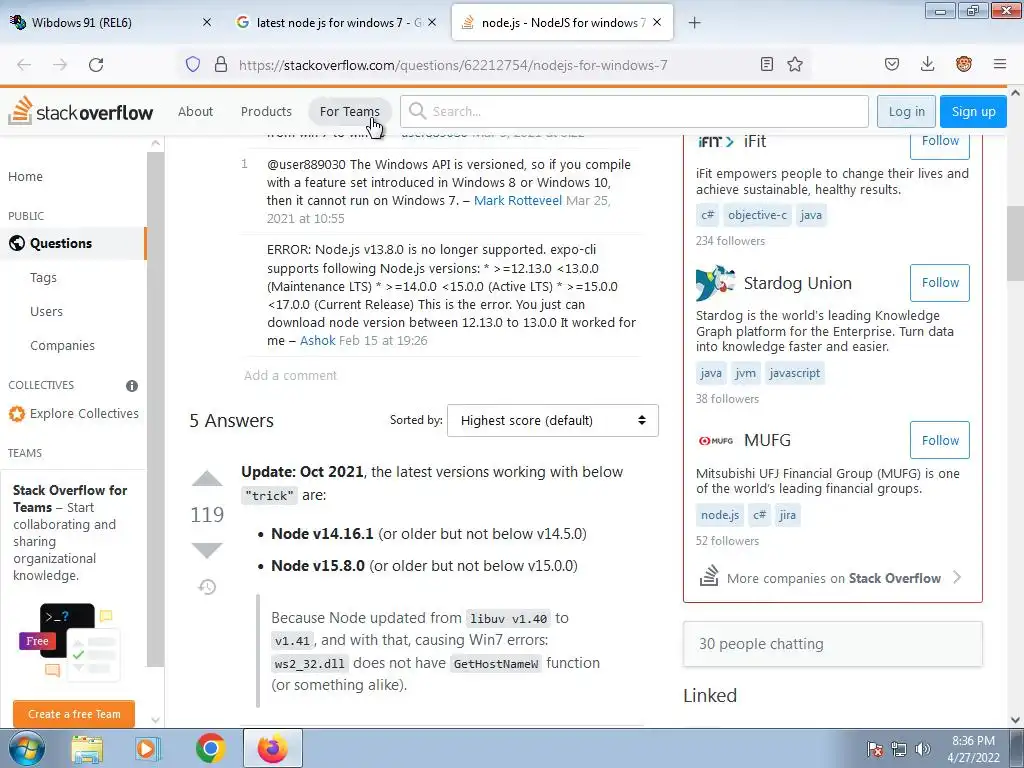Click the jira tag under MUFG
Image resolution: width=1024 pixels, height=768 pixels.
point(788,515)
